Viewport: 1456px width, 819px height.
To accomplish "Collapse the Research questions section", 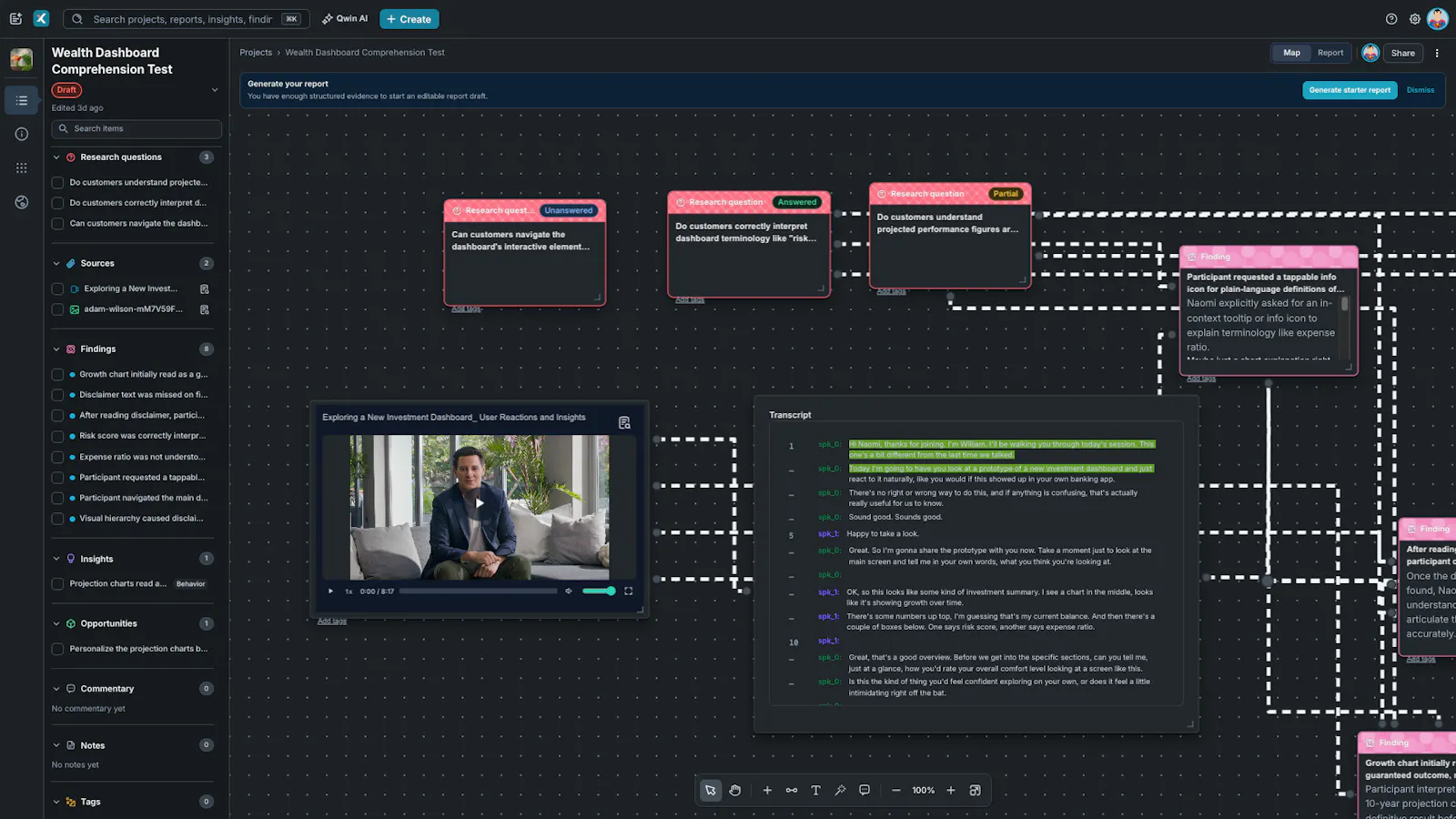I will point(56,157).
